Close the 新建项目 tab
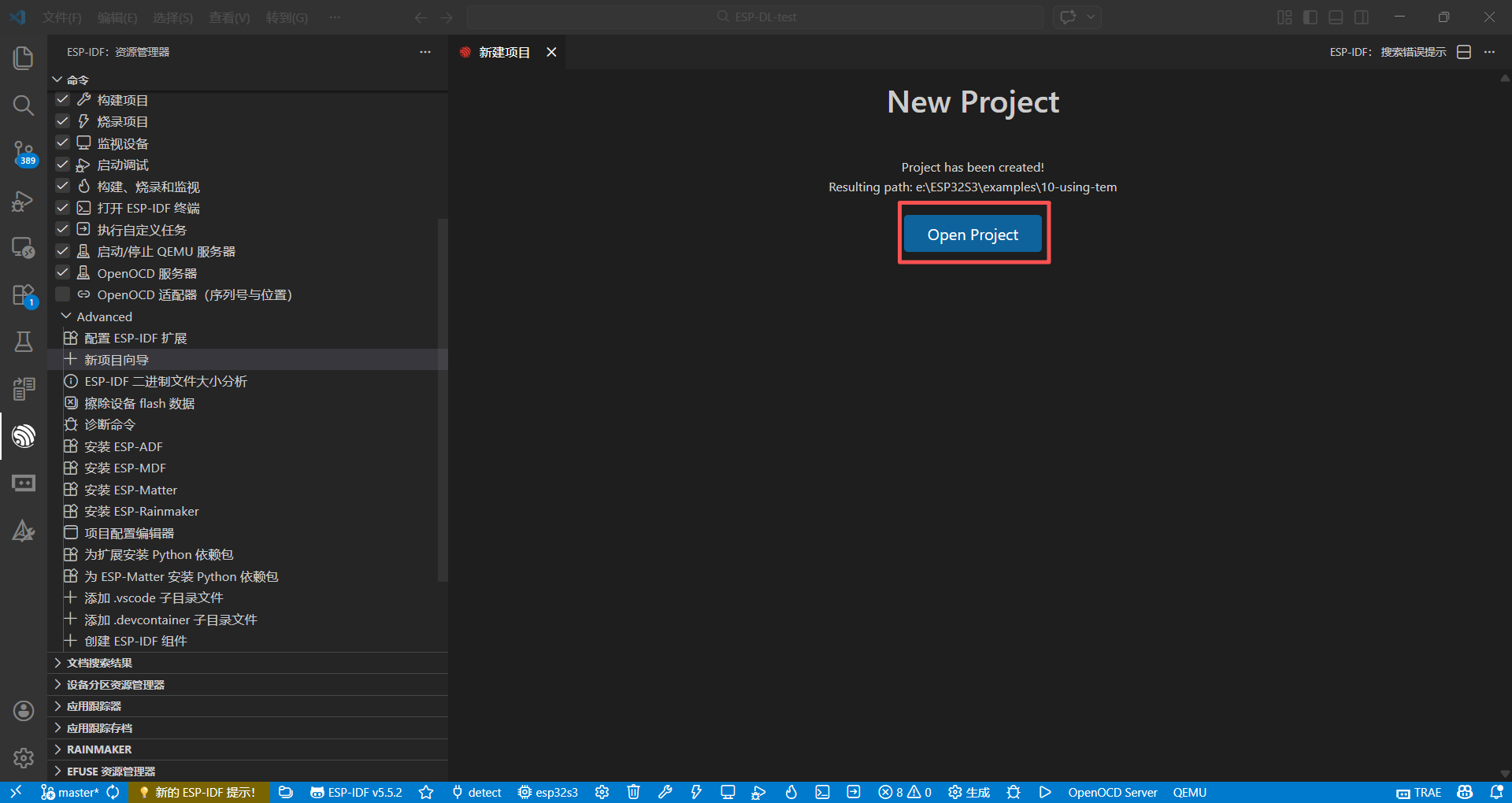Screen dimensions: 1512x803 pyautogui.click(x=551, y=52)
